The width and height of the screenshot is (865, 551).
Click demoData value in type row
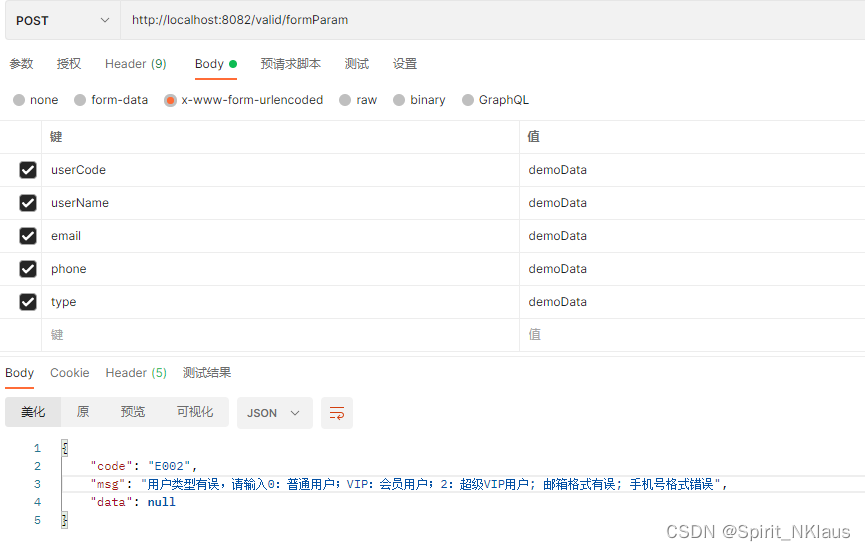click(557, 302)
